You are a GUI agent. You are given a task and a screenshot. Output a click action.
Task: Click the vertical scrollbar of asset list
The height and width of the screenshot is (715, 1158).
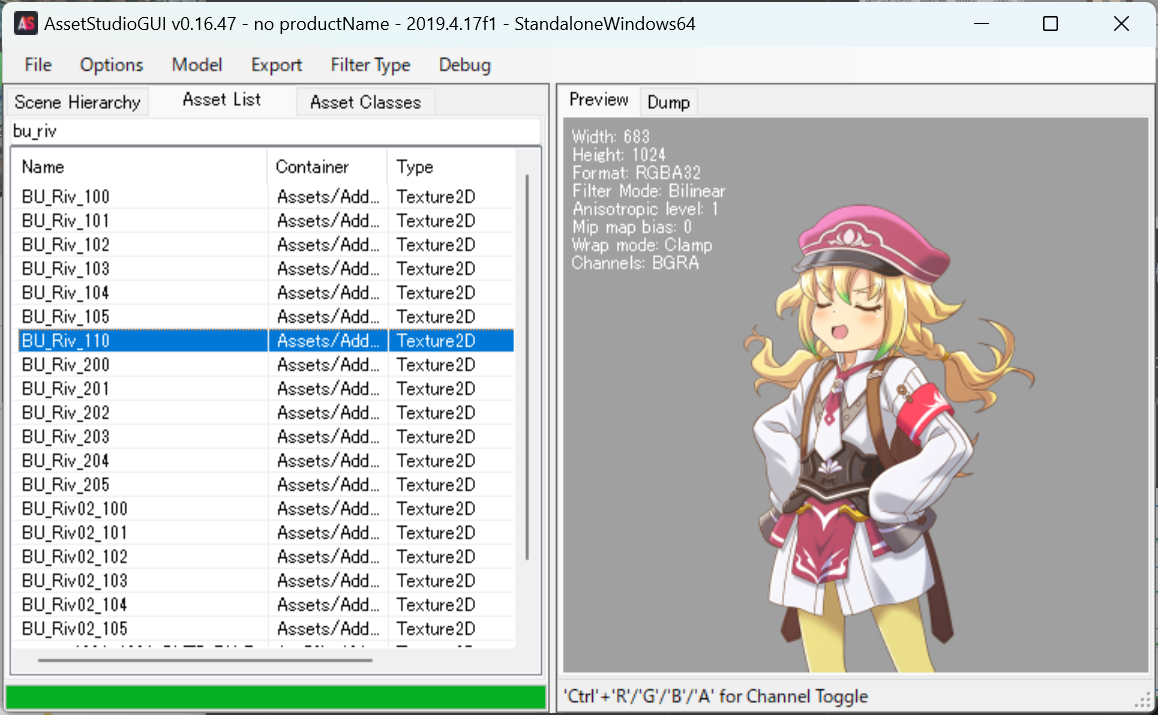tap(527, 367)
